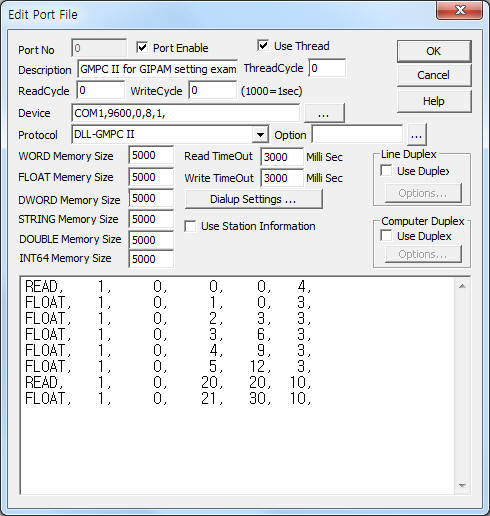The image size is (490, 516).
Task: Focus the Read TimeOut input field
Action: point(282,157)
